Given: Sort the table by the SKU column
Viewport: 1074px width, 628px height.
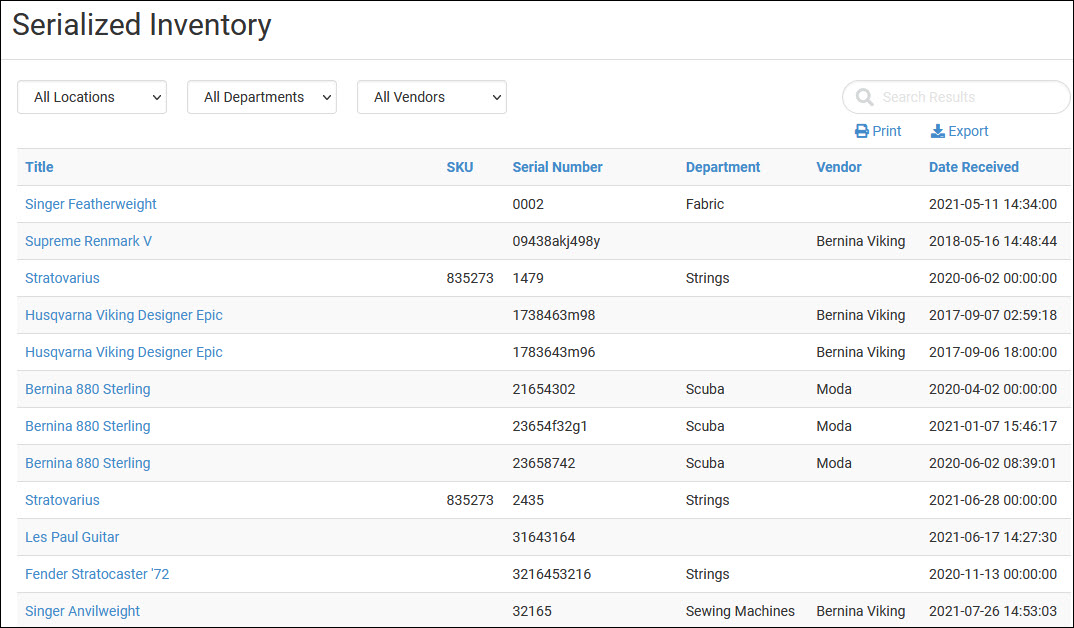Looking at the screenshot, I should tap(459, 167).
